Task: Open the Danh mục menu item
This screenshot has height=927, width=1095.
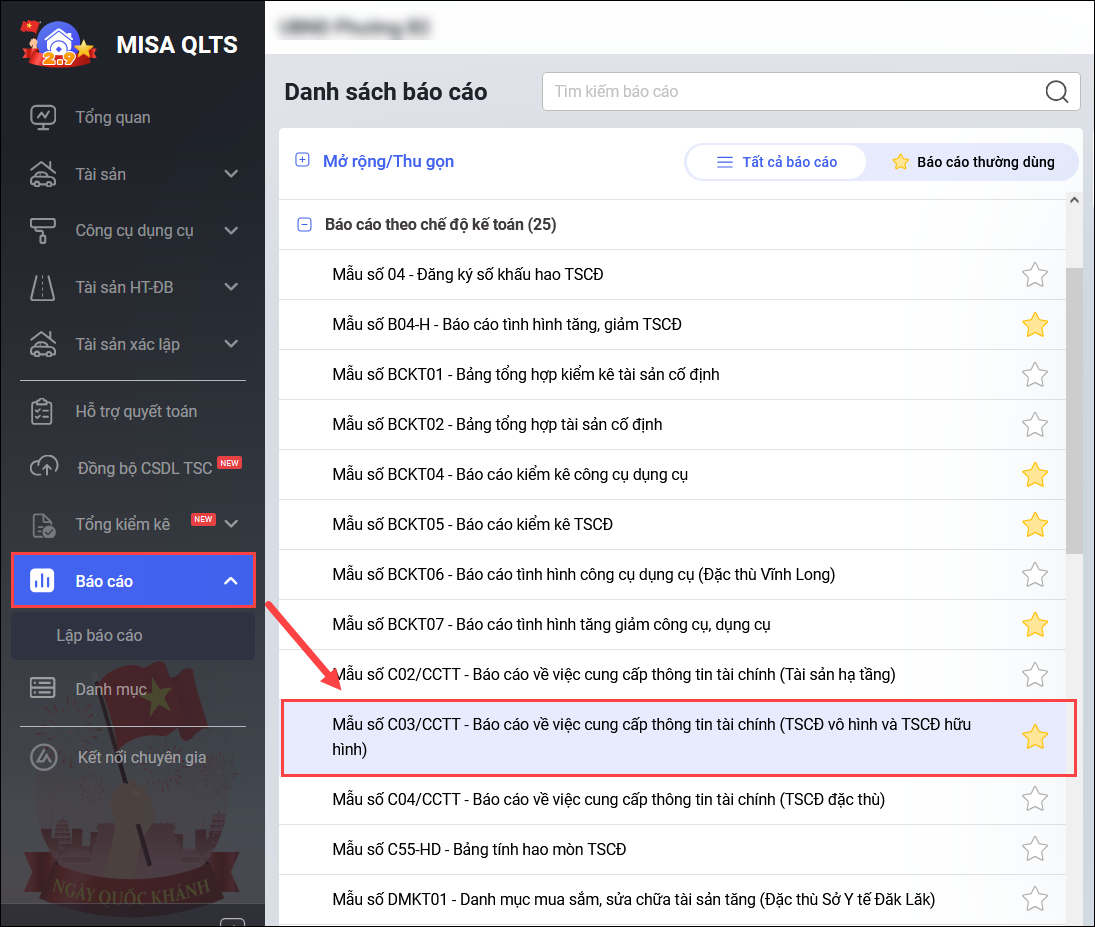Action: point(111,689)
